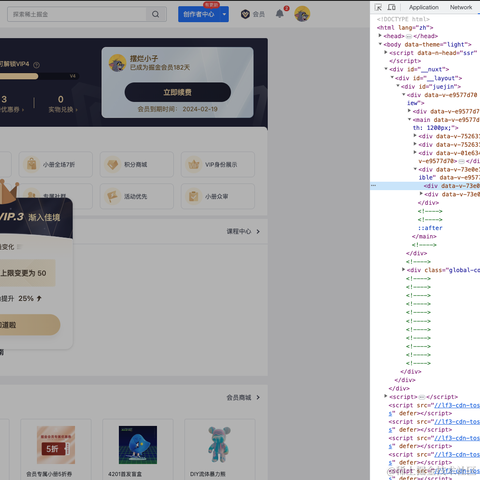Viewport: 480px width, 480px height.
Task: Click 会员到期时间 2024-02-19 text
Action: pos(177,109)
